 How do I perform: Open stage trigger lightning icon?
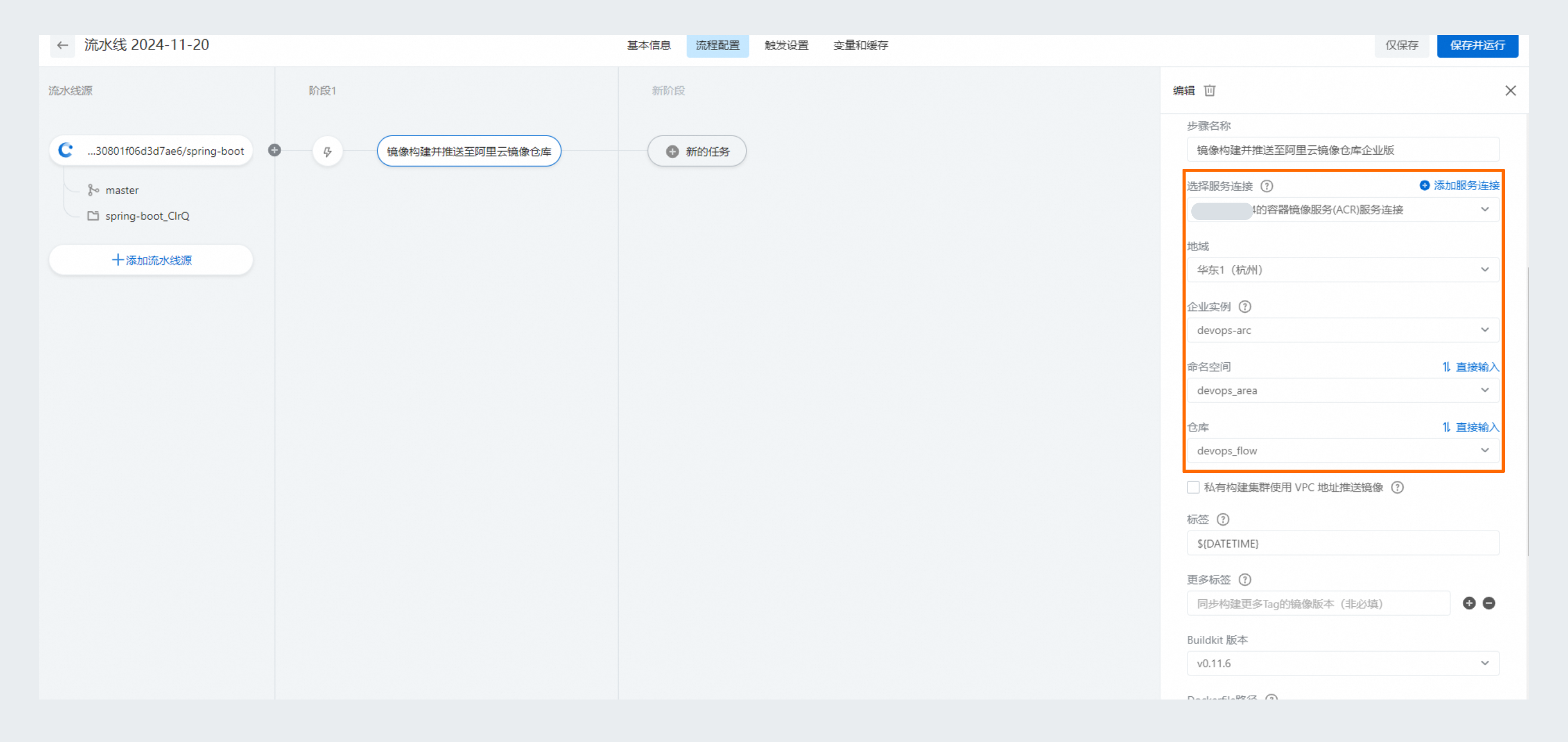pos(327,151)
